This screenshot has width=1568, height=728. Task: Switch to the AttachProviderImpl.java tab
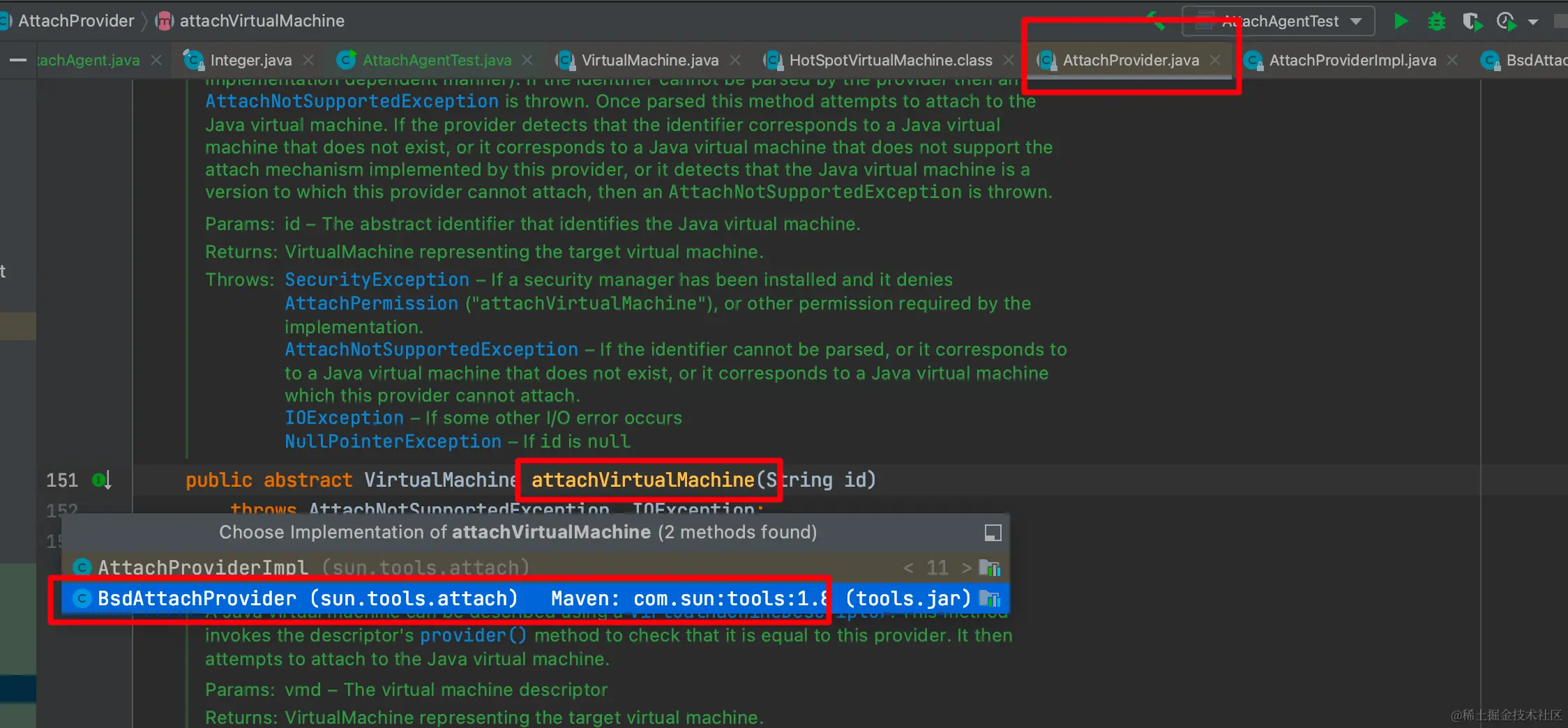(x=1352, y=61)
